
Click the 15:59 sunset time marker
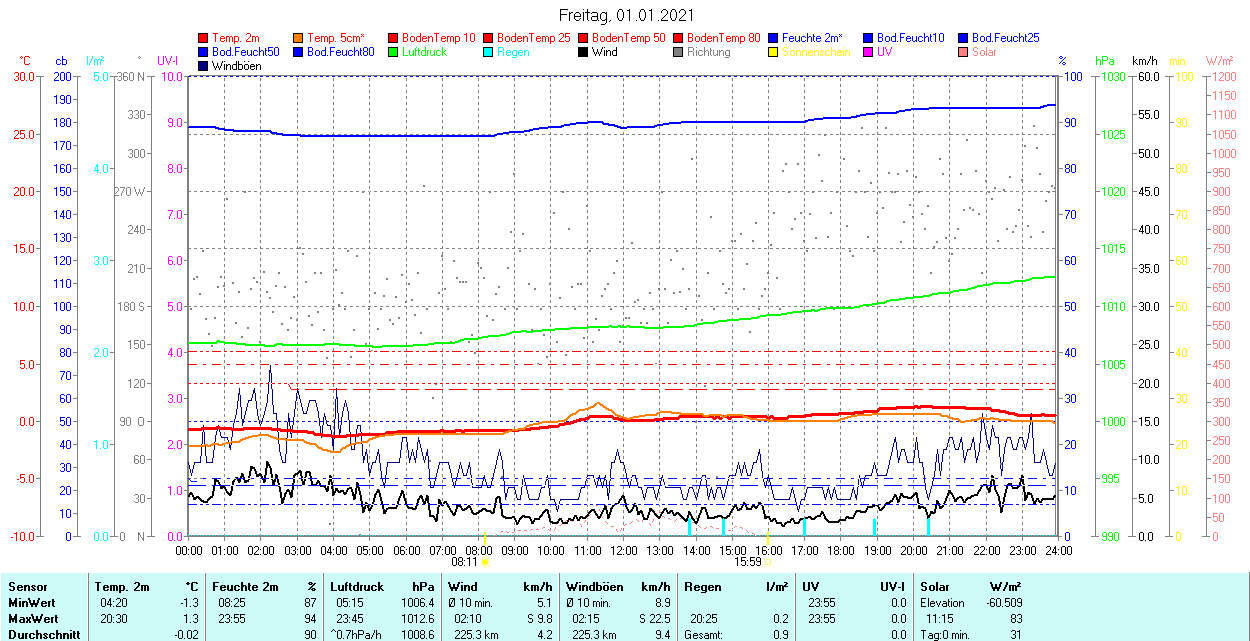point(749,562)
